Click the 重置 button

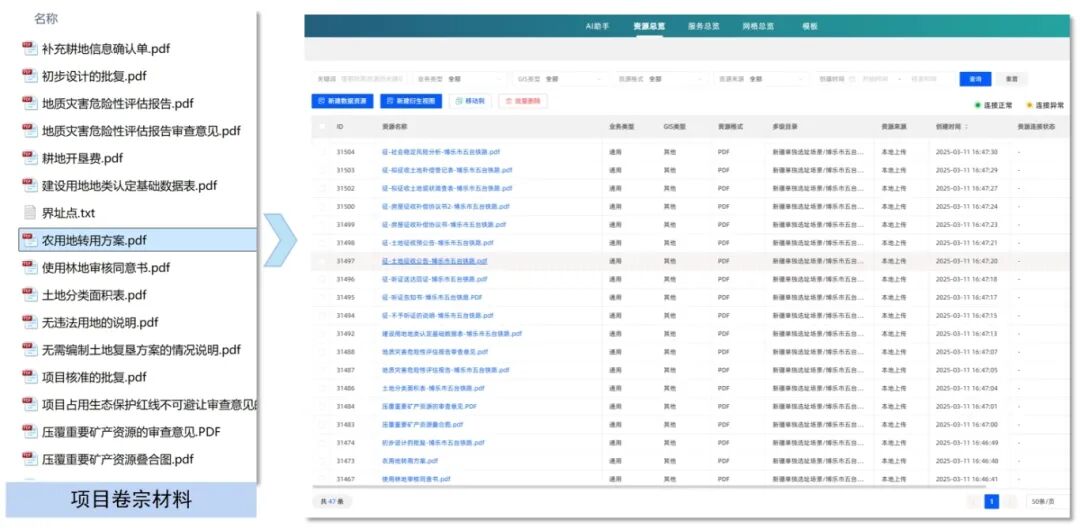[1012, 79]
